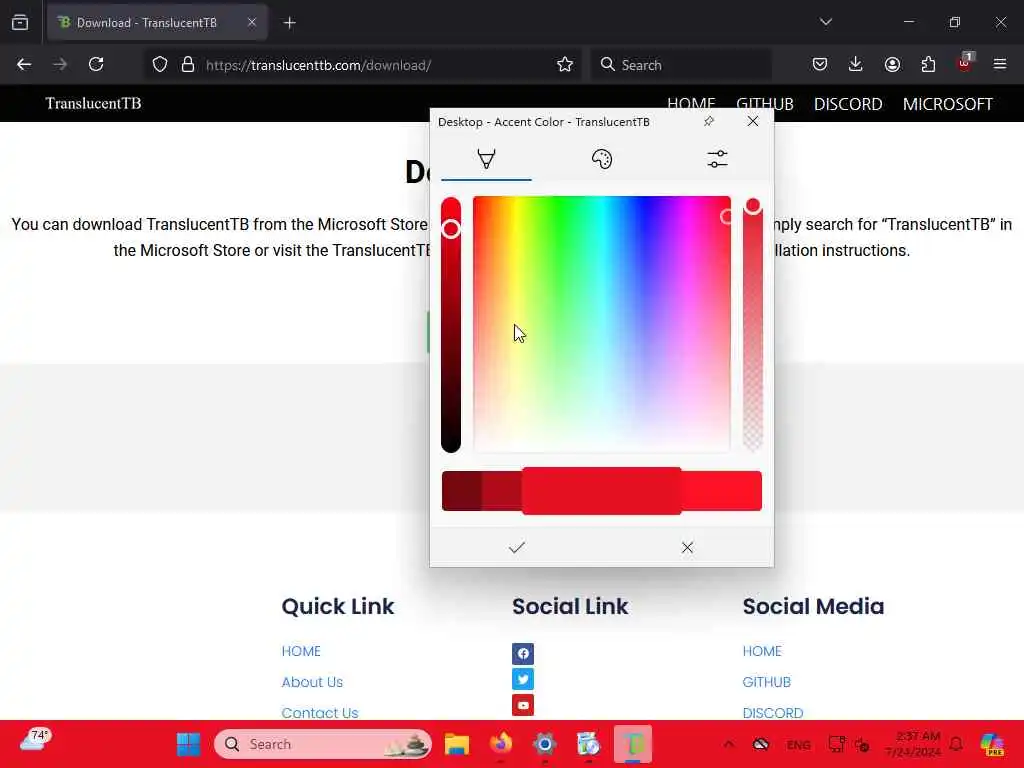Select the darkest red preview swatch
The width and height of the screenshot is (1024, 768).
[462, 491]
